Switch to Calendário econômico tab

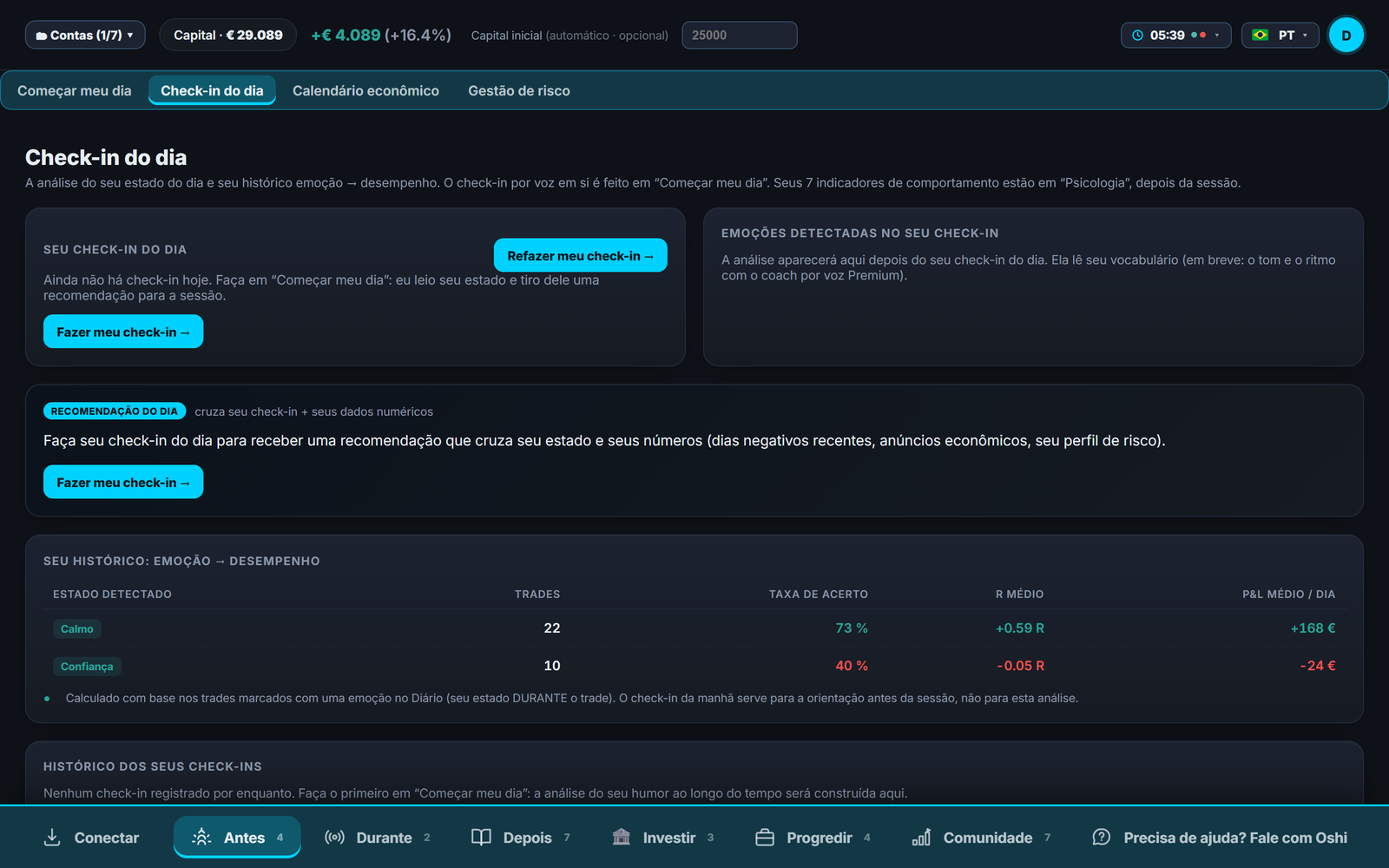pos(365,90)
